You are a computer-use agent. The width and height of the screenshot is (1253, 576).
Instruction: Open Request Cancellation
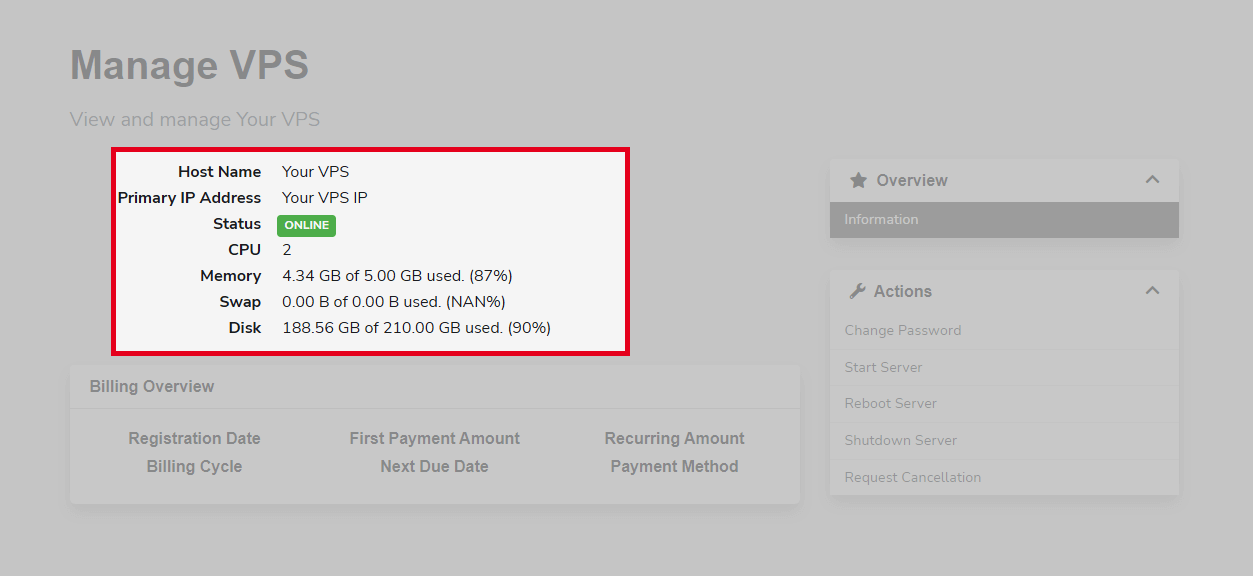pos(912,477)
